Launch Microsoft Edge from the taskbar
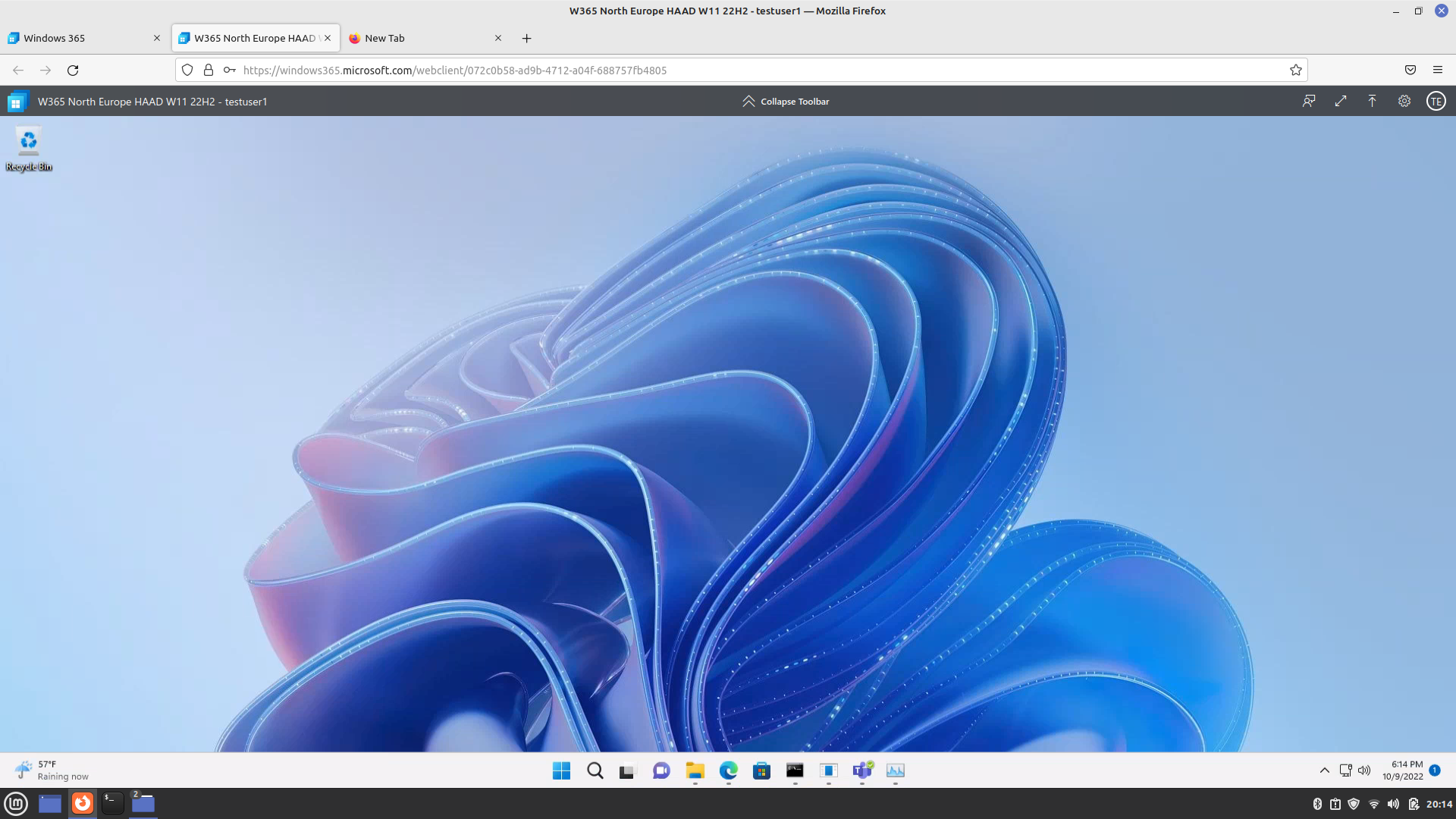This screenshot has height=819, width=1456. pos(729,771)
